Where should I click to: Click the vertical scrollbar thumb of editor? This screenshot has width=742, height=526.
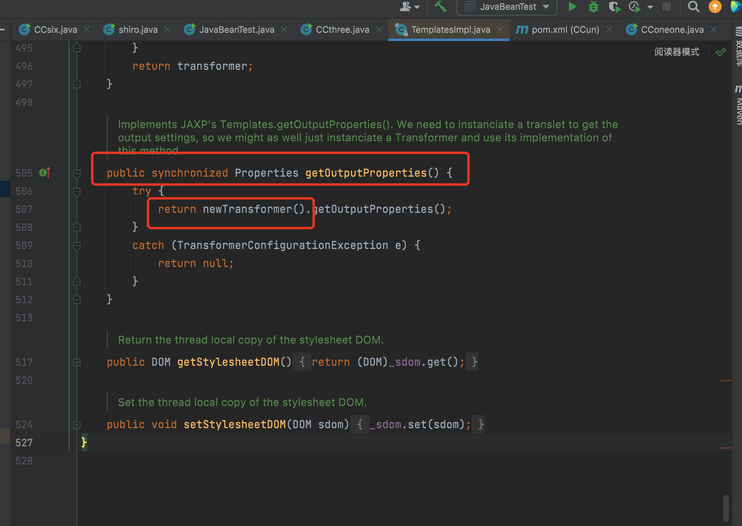[x=726, y=508]
